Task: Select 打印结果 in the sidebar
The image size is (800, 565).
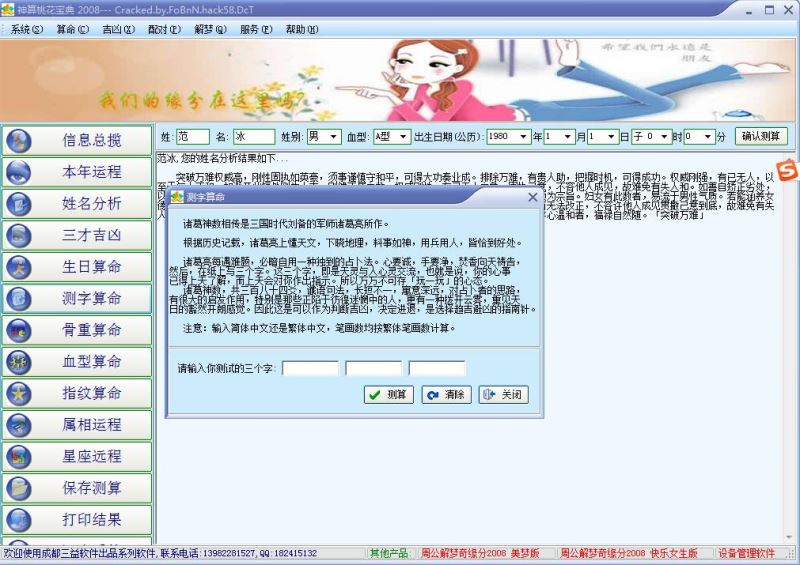Action: [77, 520]
